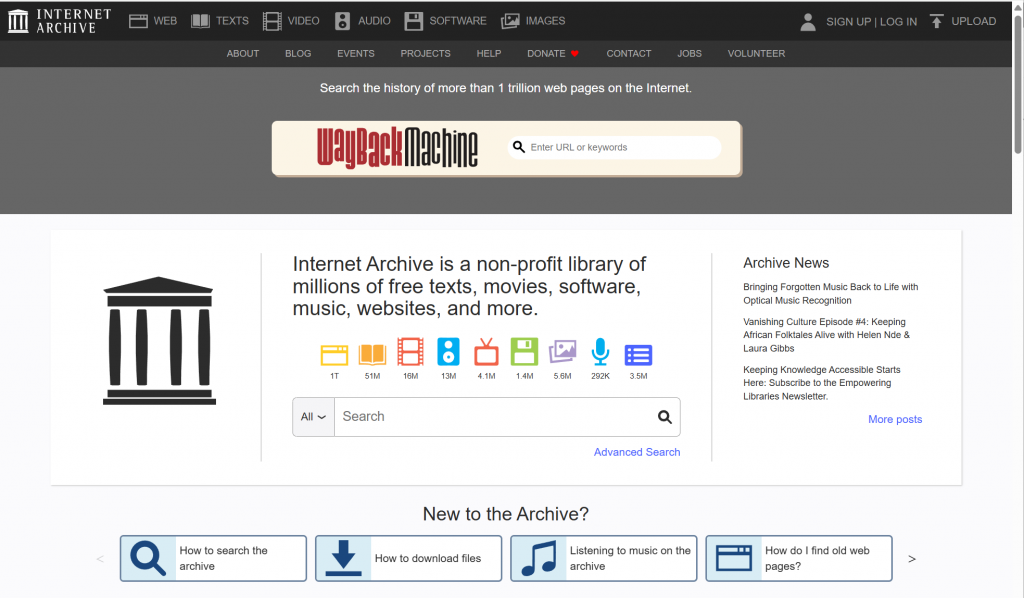
Task: Open the Help menu item
Action: (488, 54)
